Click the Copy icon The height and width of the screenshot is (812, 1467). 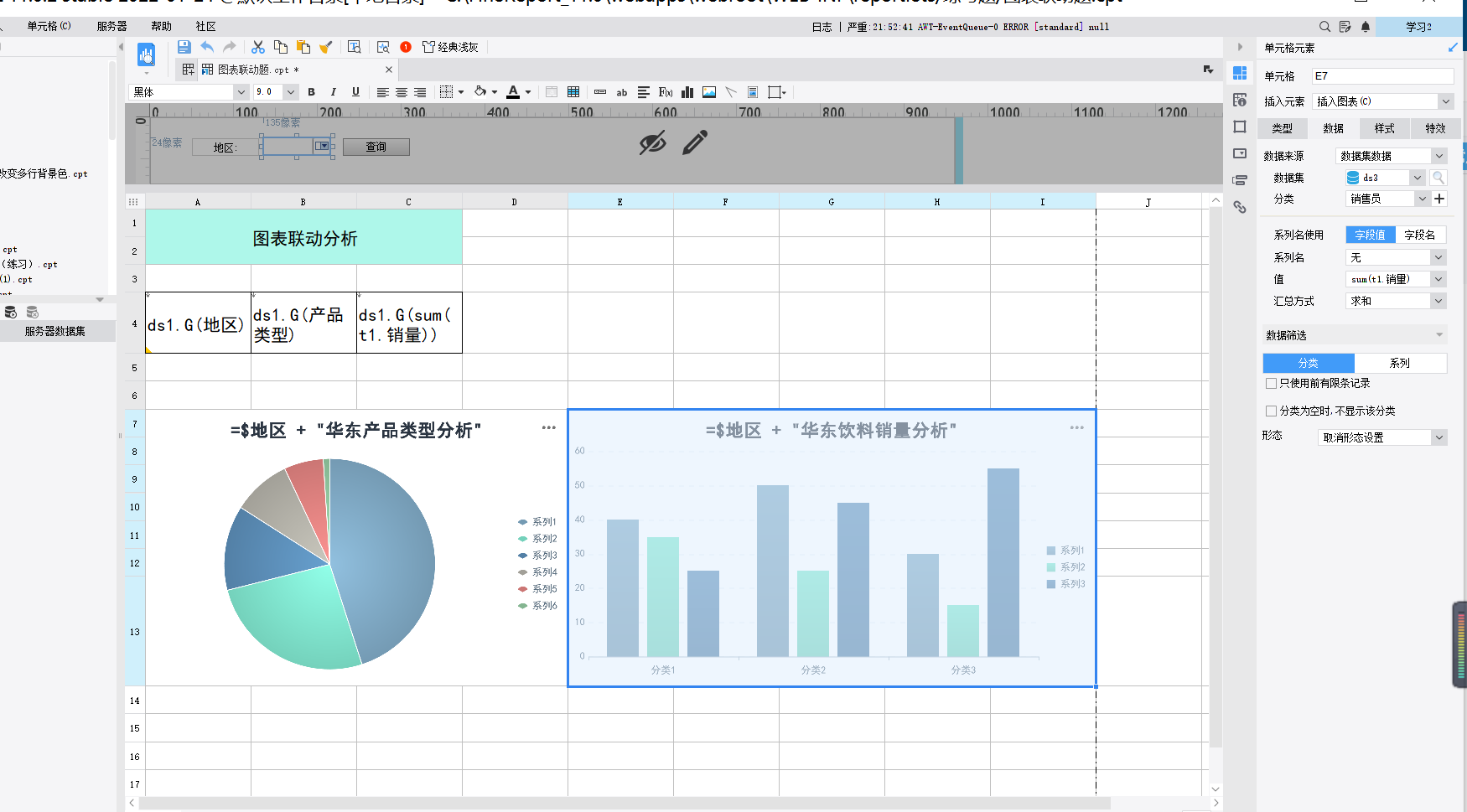click(281, 47)
